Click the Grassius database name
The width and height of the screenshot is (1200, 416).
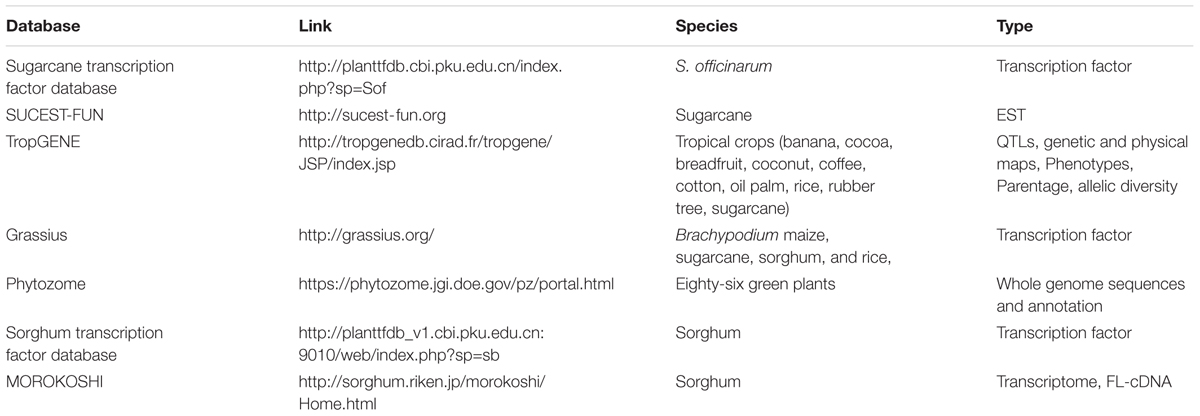coord(36,236)
